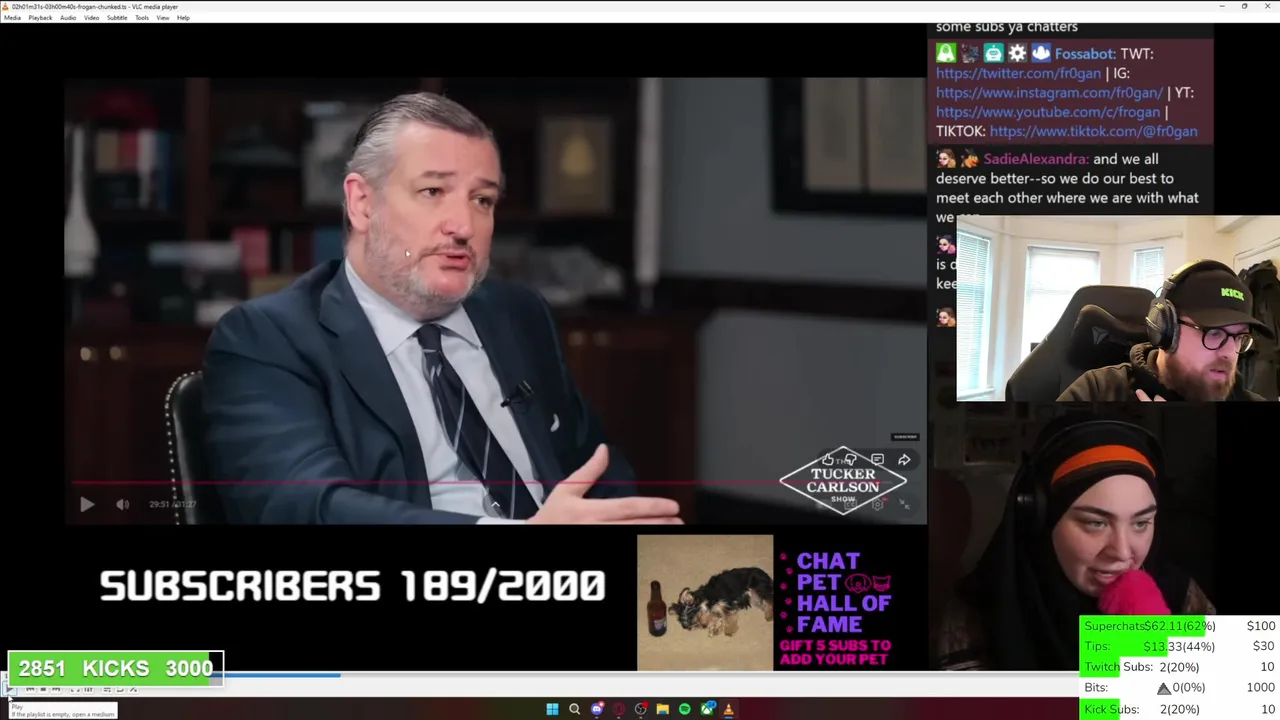Click the top webcam overlay of man

click(1118, 308)
